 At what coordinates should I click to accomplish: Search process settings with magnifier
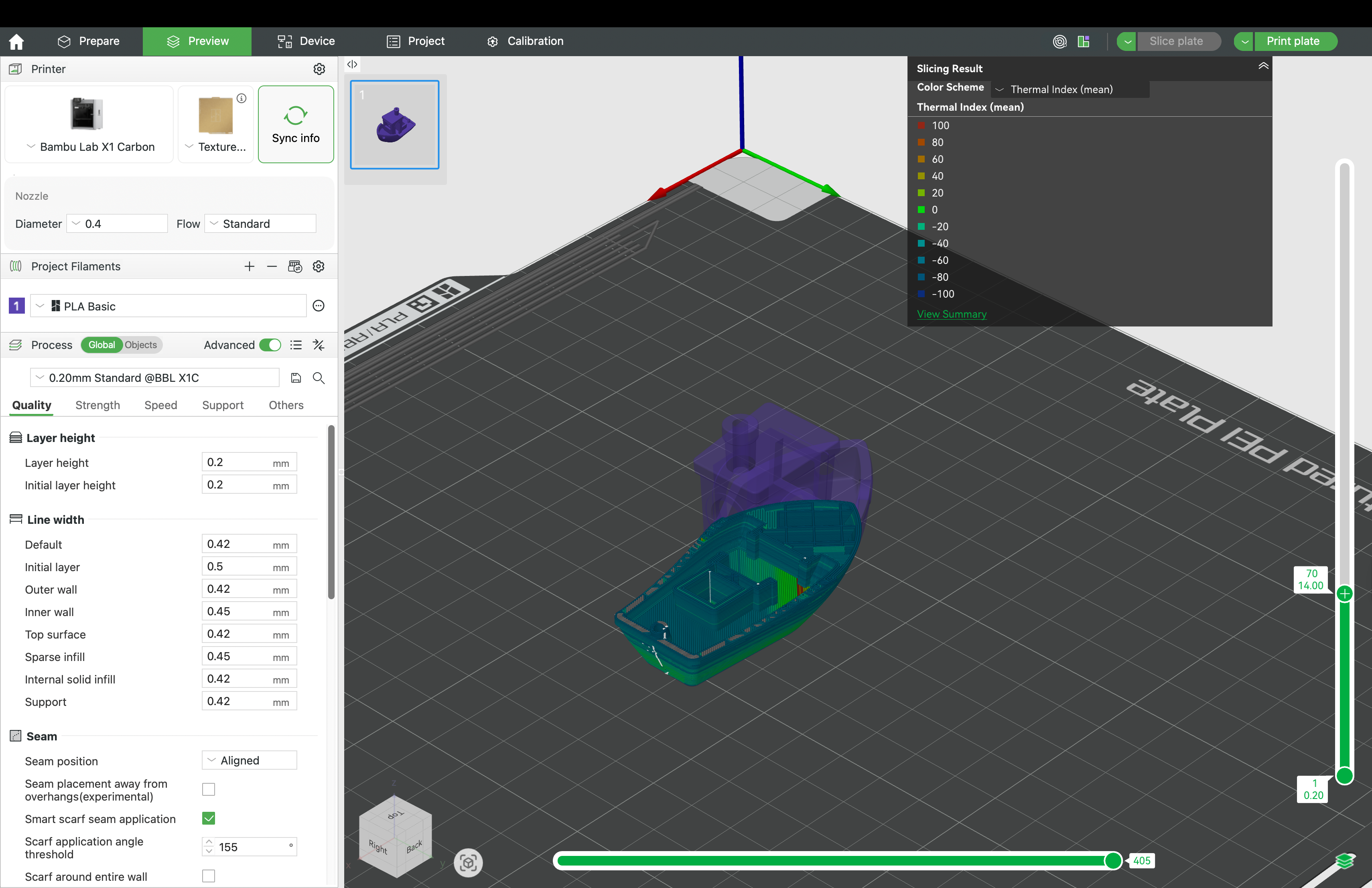(x=319, y=378)
